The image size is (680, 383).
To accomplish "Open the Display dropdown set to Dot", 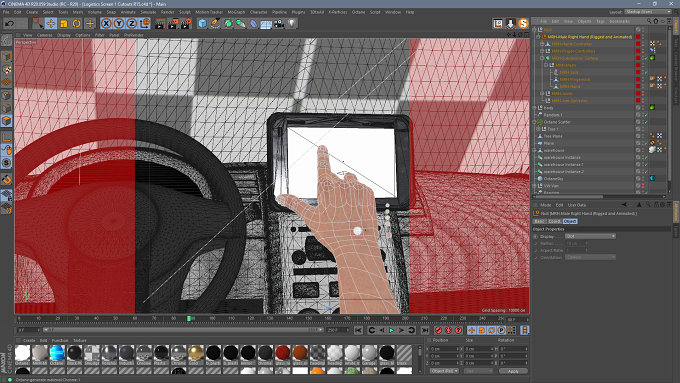I will [590, 236].
